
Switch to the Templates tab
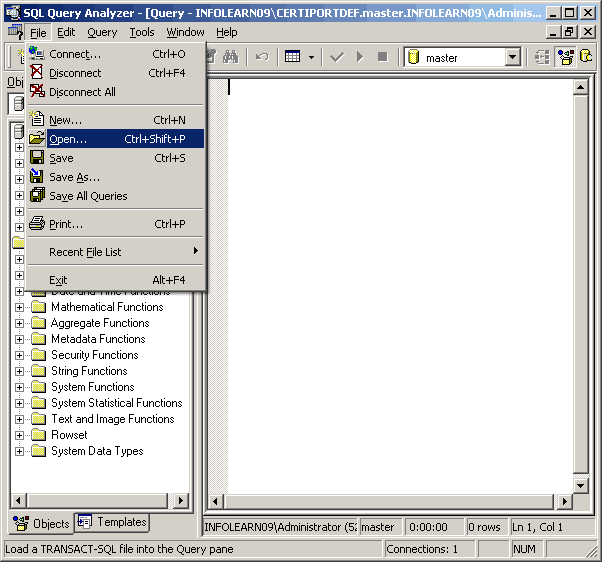coord(112,522)
